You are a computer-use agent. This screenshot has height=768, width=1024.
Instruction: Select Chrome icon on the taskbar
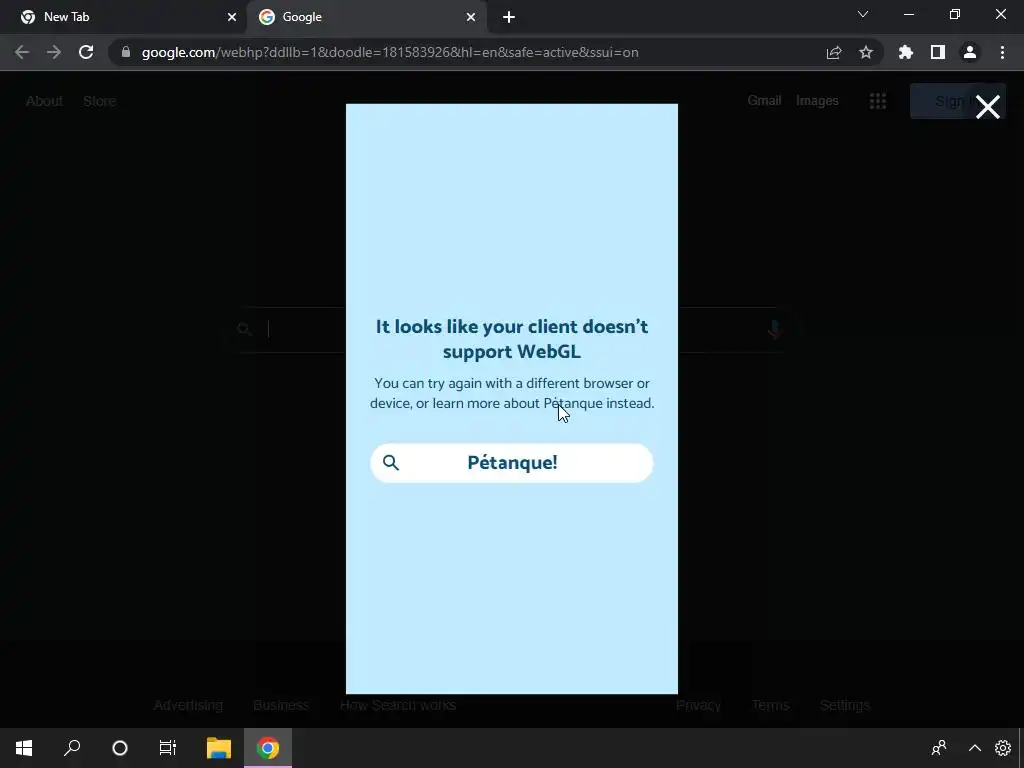point(268,748)
